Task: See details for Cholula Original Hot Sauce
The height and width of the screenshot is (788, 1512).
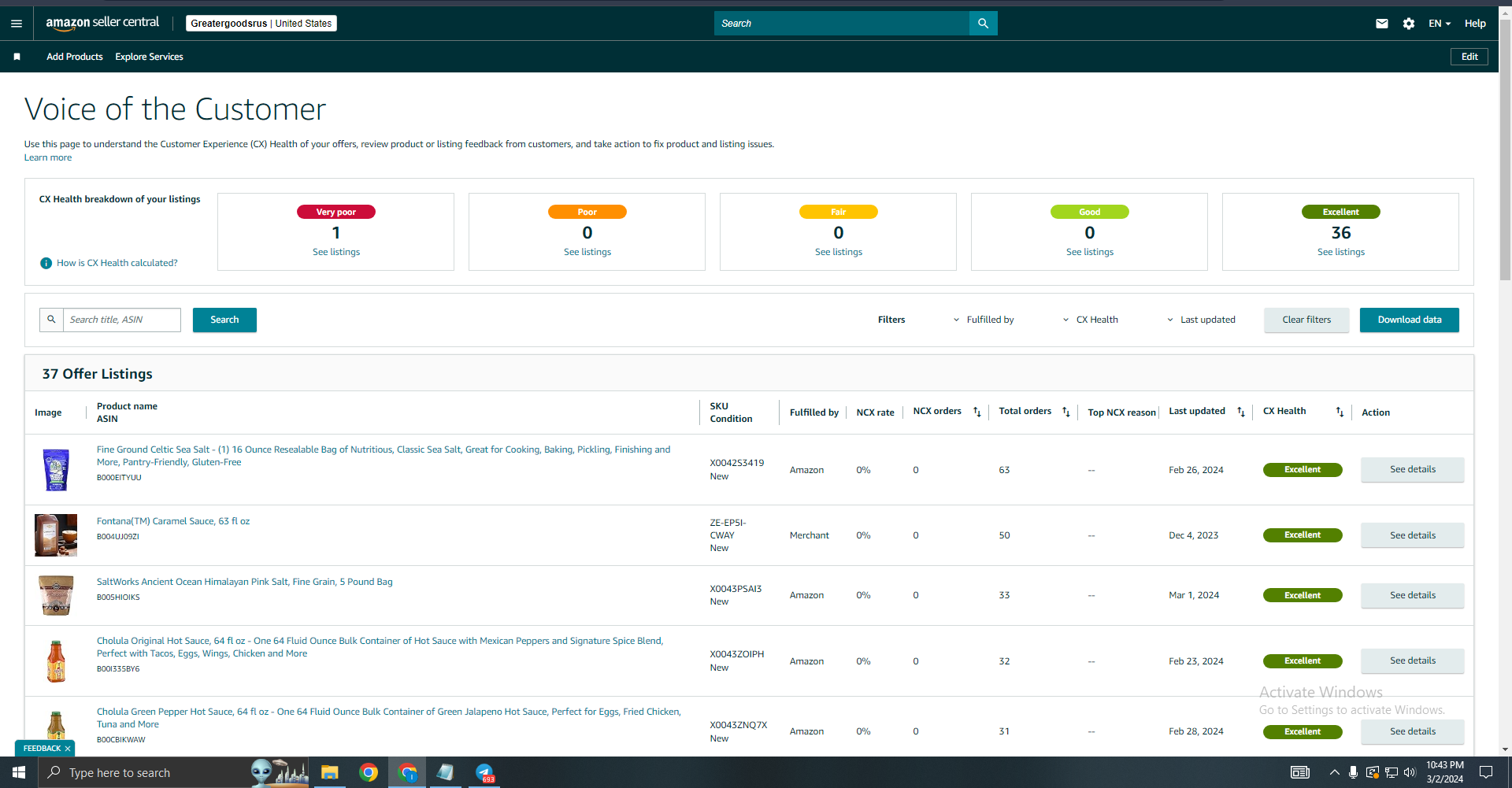Action: point(1413,661)
